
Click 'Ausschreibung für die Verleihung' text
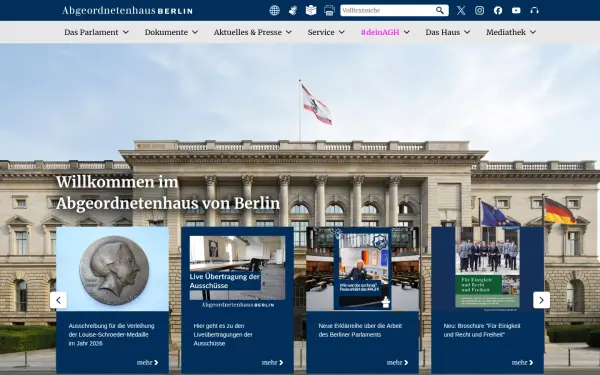[x=111, y=334]
